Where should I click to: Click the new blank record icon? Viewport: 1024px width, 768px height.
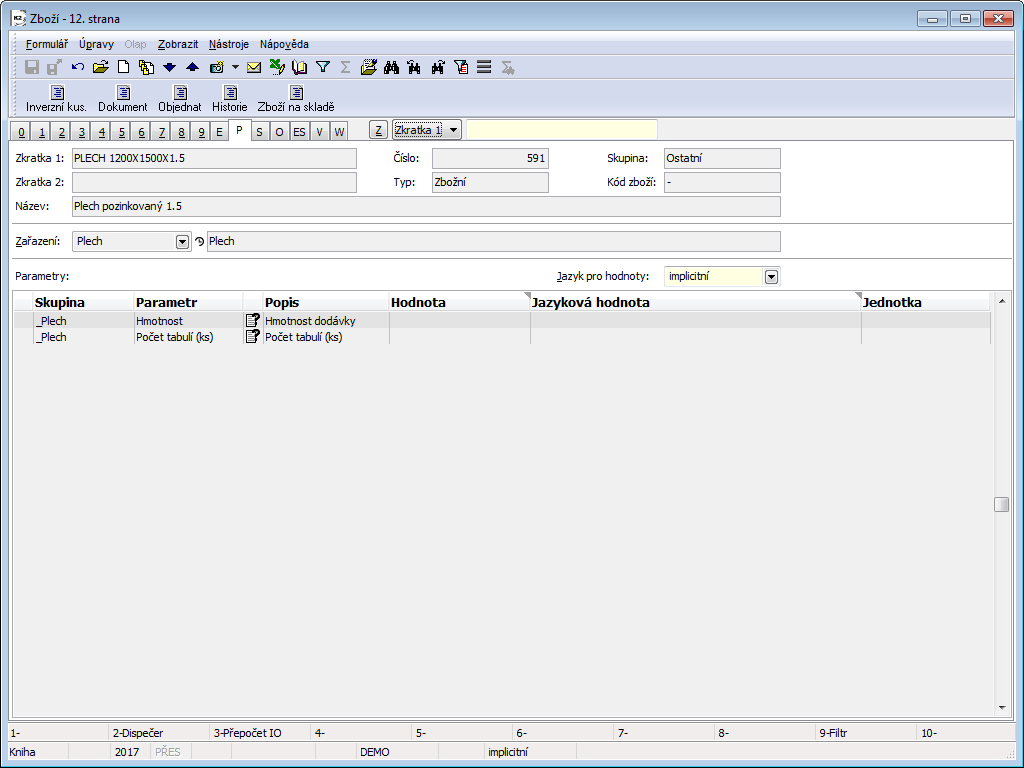(124, 67)
